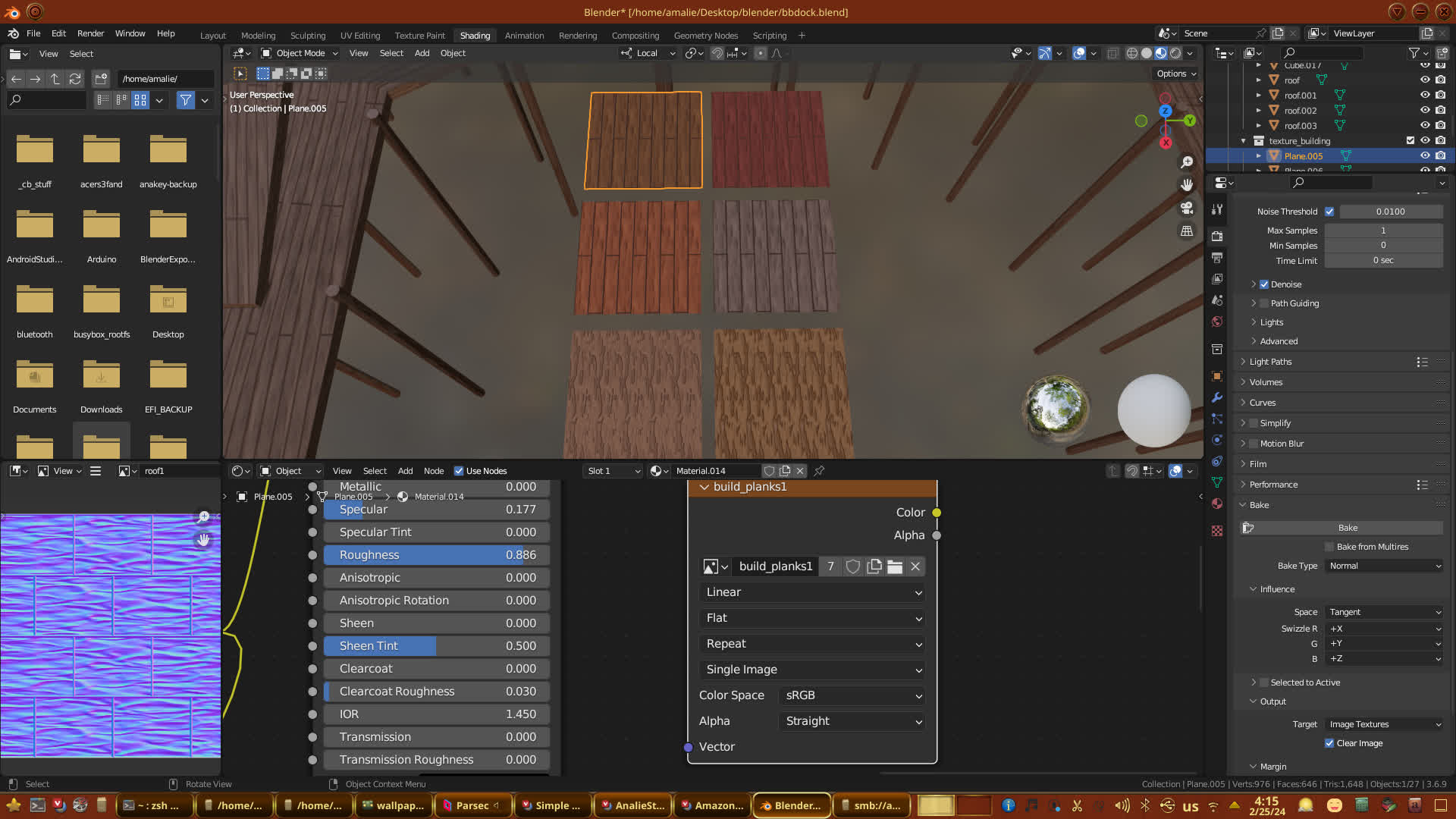Screen dimensions: 1456x819
Task: Open the build_planks1 image folder icon
Action: coord(895,566)
